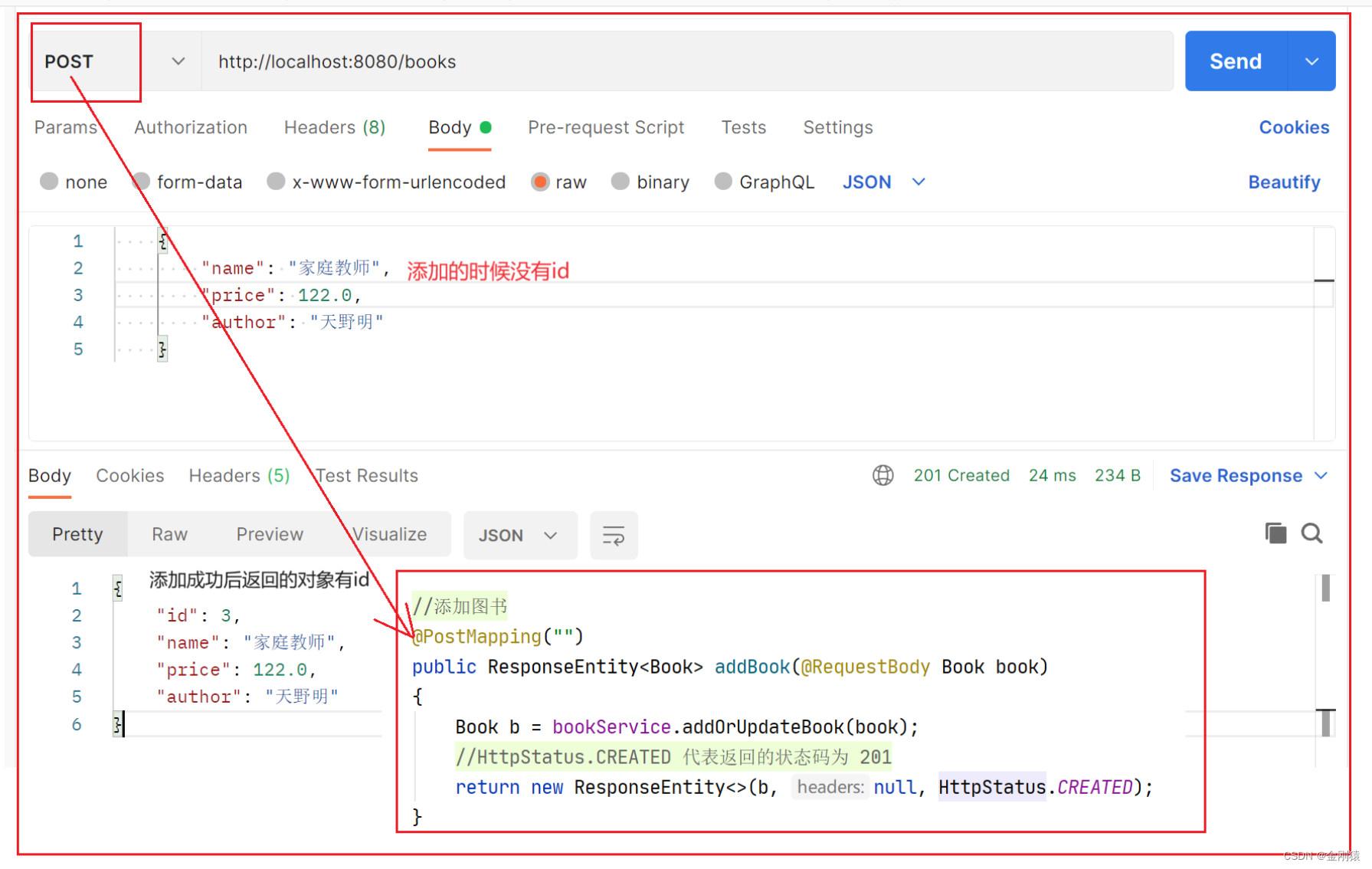
Task: Click the "id": 3 line in response
Action: [198, 615]
